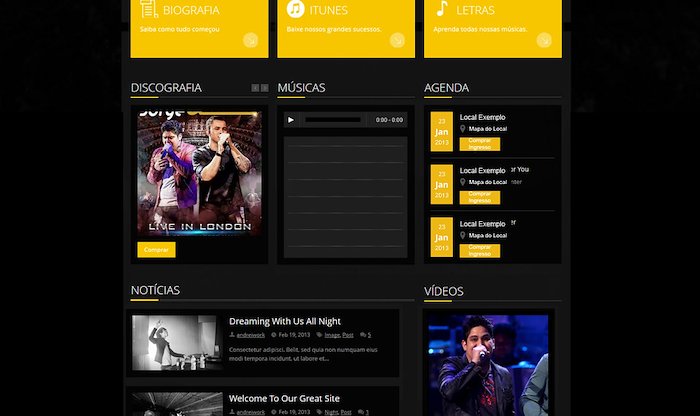Viewport: 700px width, 416px height.
Task: Click the arrow circle on iTunes card
Action: pyautogui.click(x=397, y=40)
